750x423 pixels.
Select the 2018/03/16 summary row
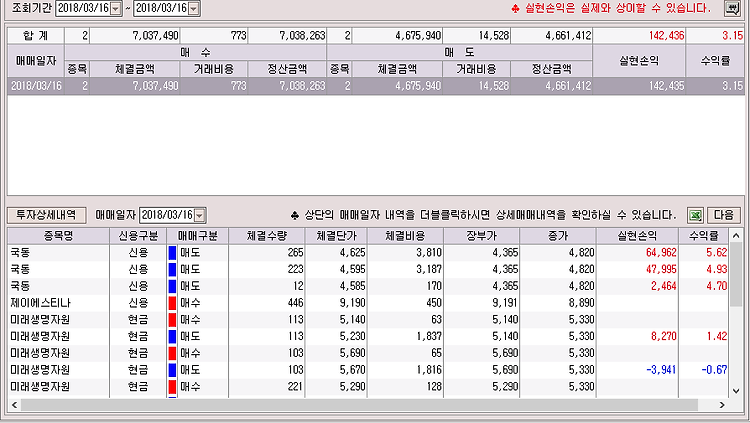pyautogui.click(x=375, y=86)
